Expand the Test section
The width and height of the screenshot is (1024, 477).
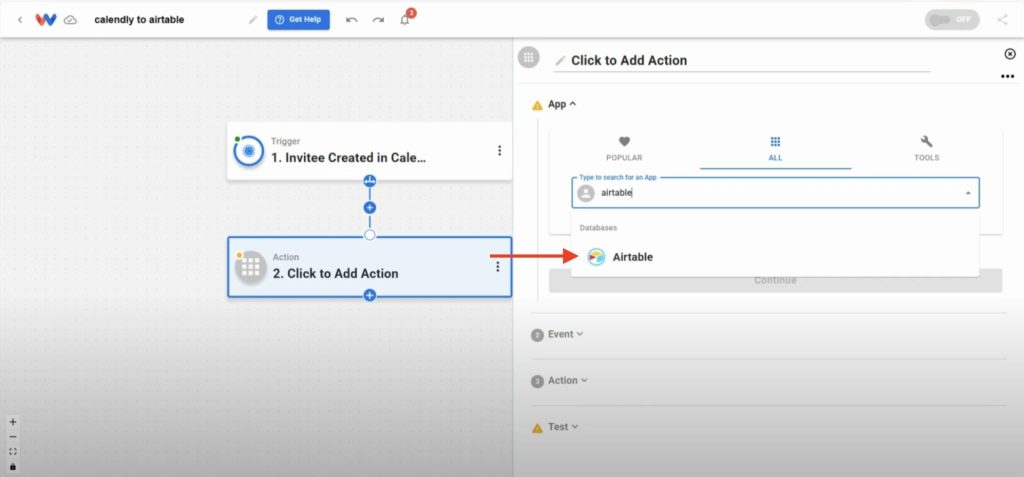point(562,427)
